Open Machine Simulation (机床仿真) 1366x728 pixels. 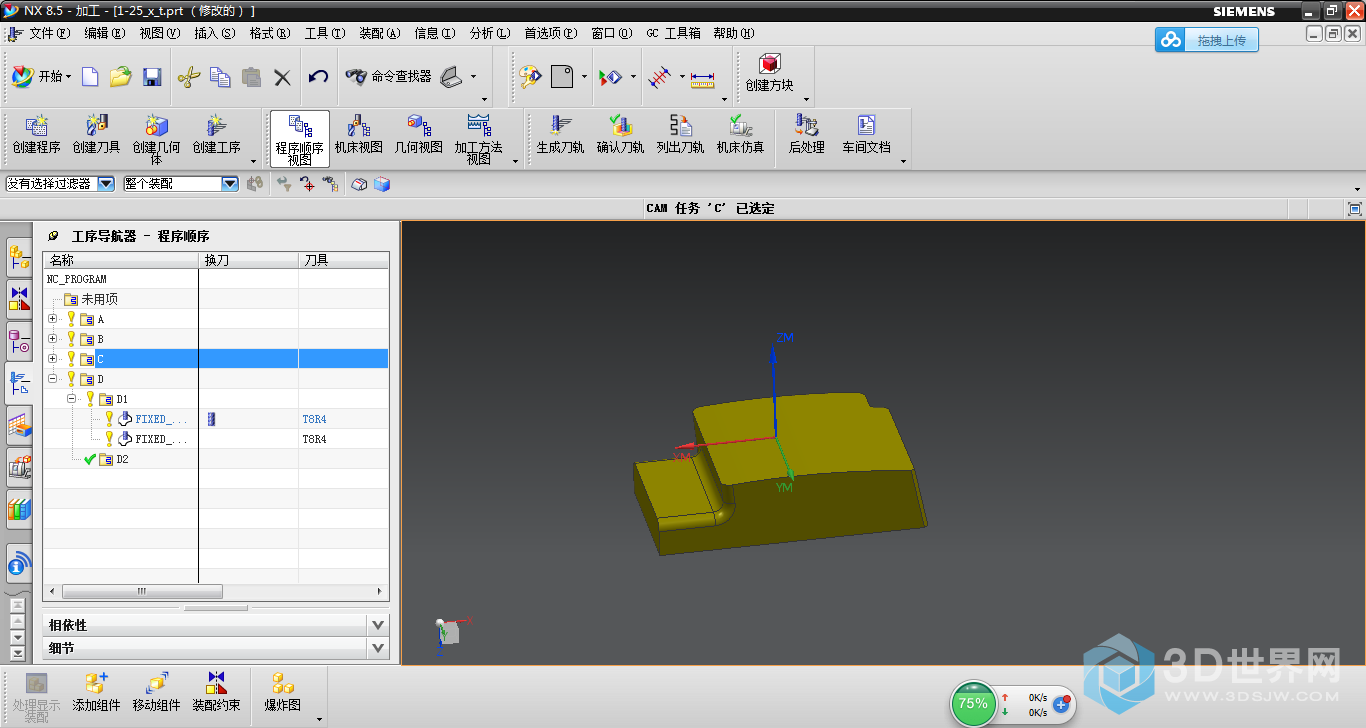740,136
